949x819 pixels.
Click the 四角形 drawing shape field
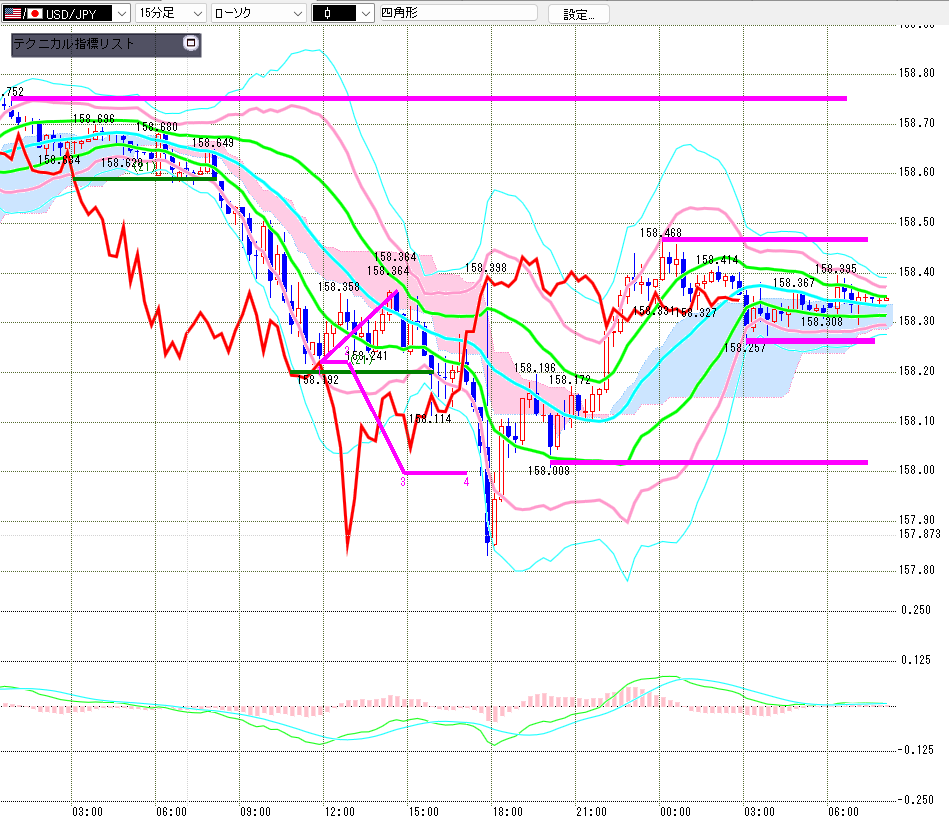458,13
